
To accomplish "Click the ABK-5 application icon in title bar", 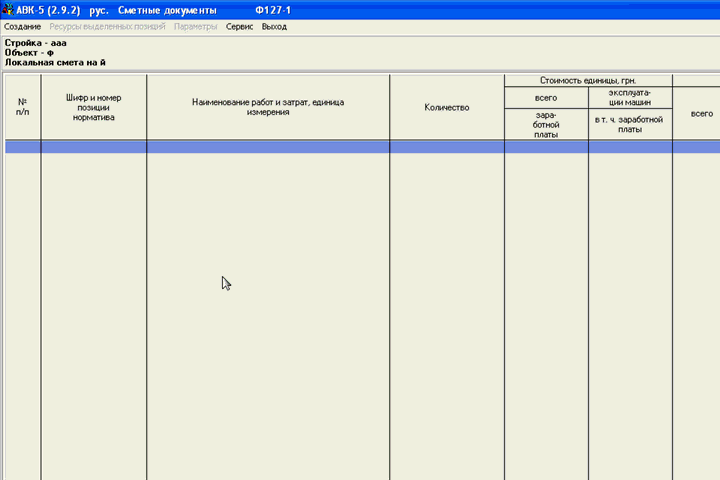I will 8,8.
